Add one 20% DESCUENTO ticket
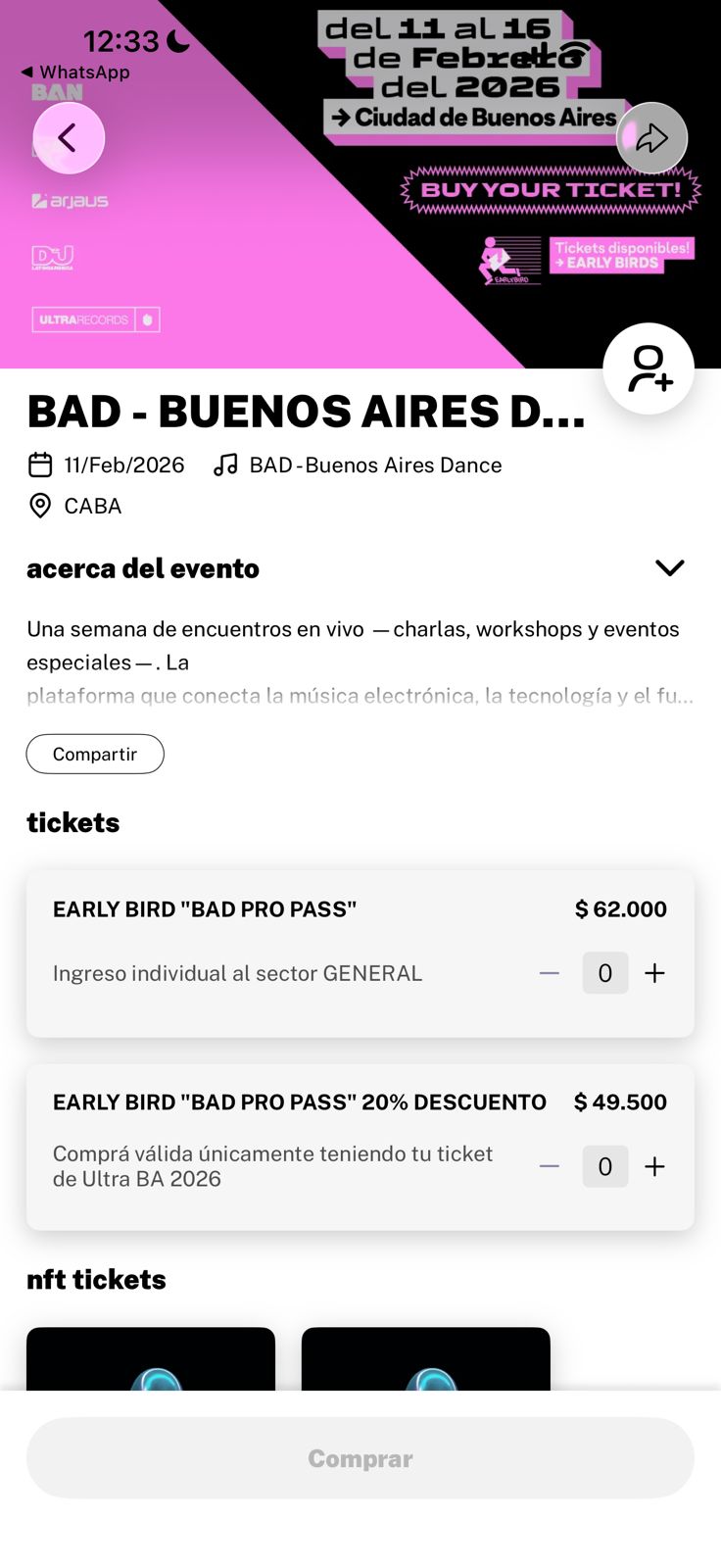 (654, 1166)
